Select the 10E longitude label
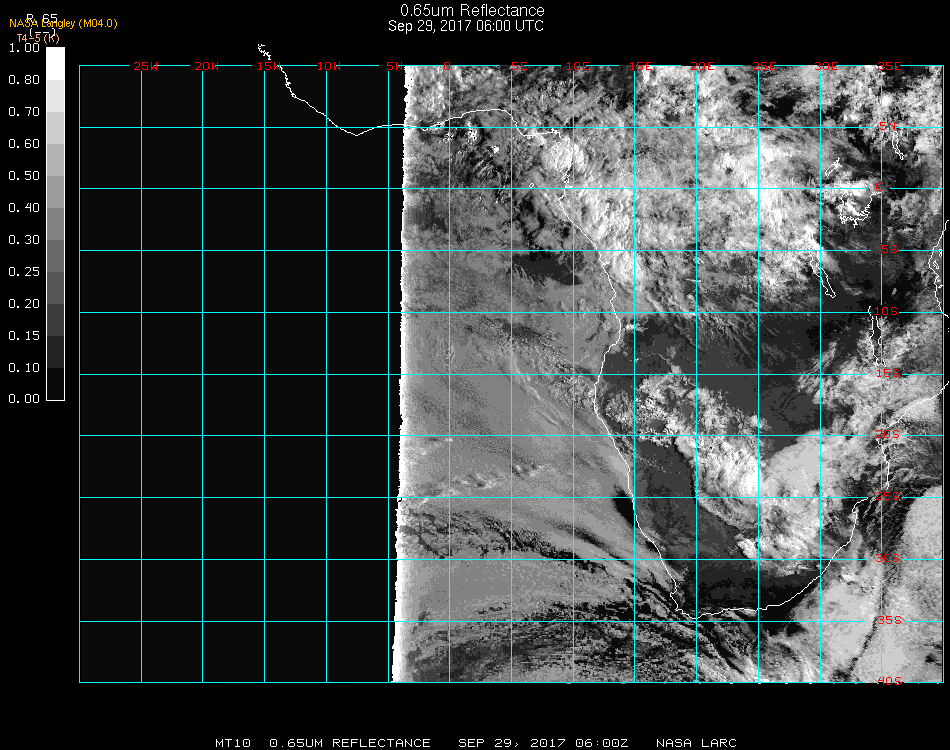This screenshot has height=750, width=950. pos(577,66)
